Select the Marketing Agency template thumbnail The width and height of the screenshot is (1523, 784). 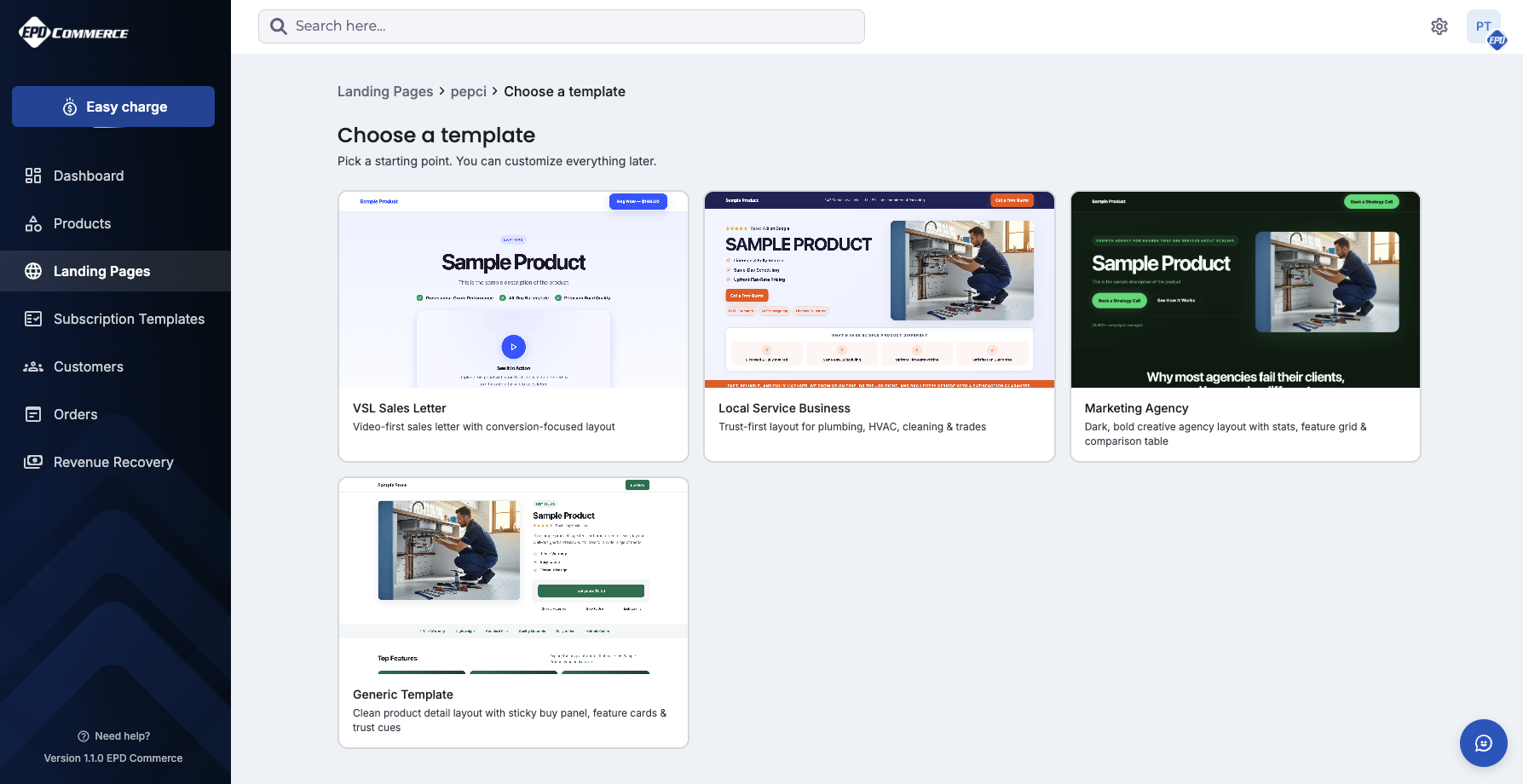click(x=1245, y=290)
